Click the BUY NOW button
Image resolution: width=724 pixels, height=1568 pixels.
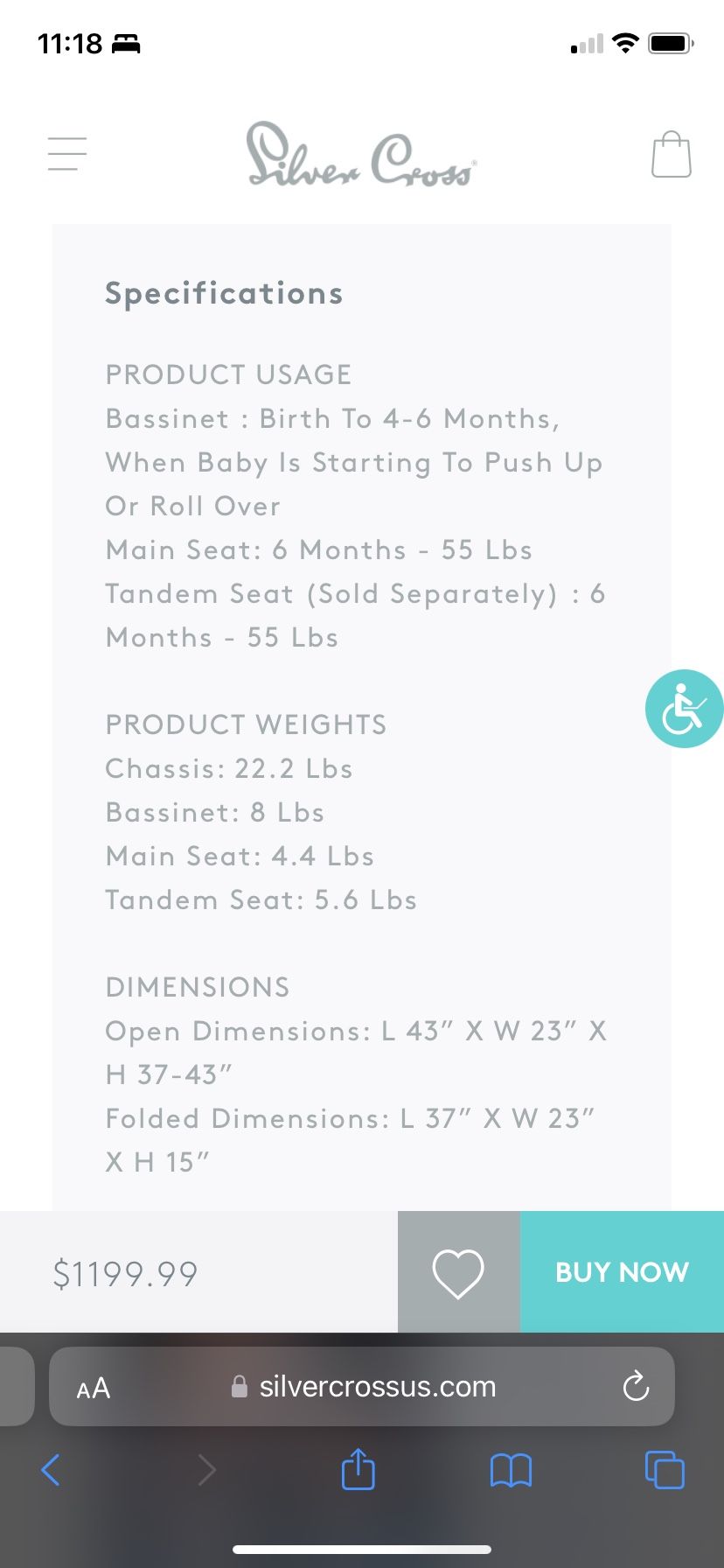(x=622, y=1271)
